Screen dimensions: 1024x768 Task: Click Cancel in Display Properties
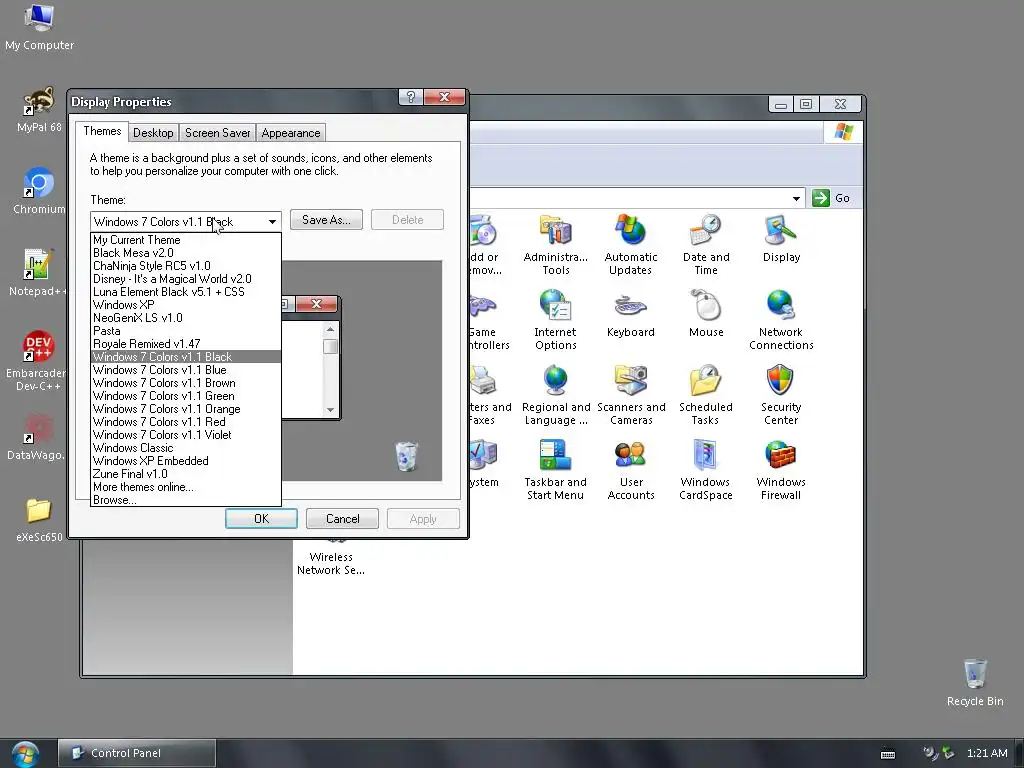point(342,519)
